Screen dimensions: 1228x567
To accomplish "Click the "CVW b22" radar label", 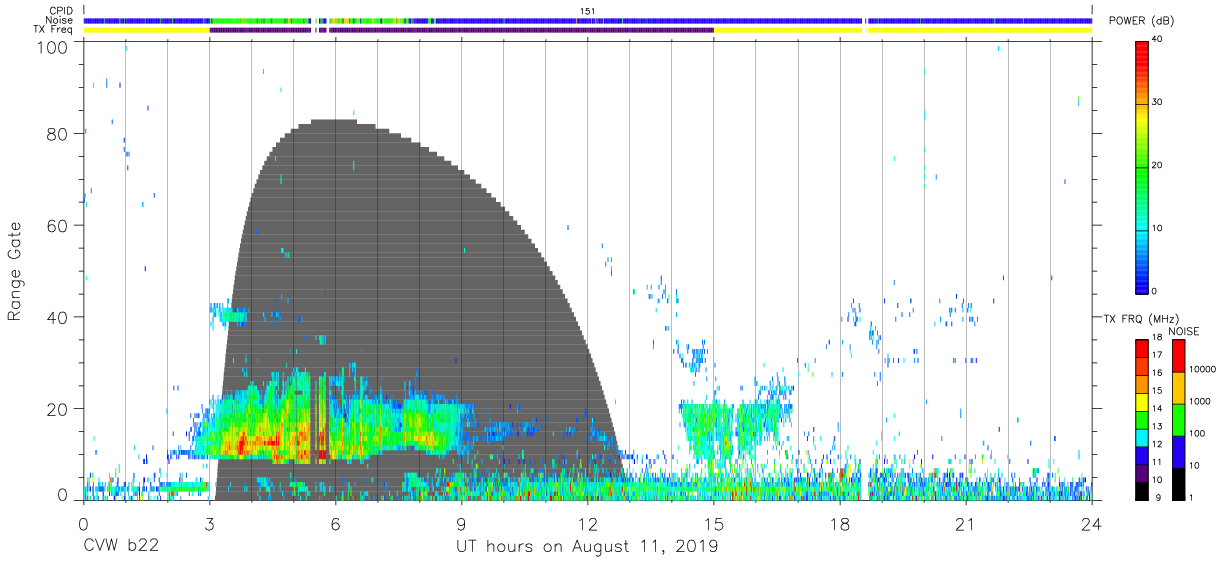I will [x=121, y=547].
